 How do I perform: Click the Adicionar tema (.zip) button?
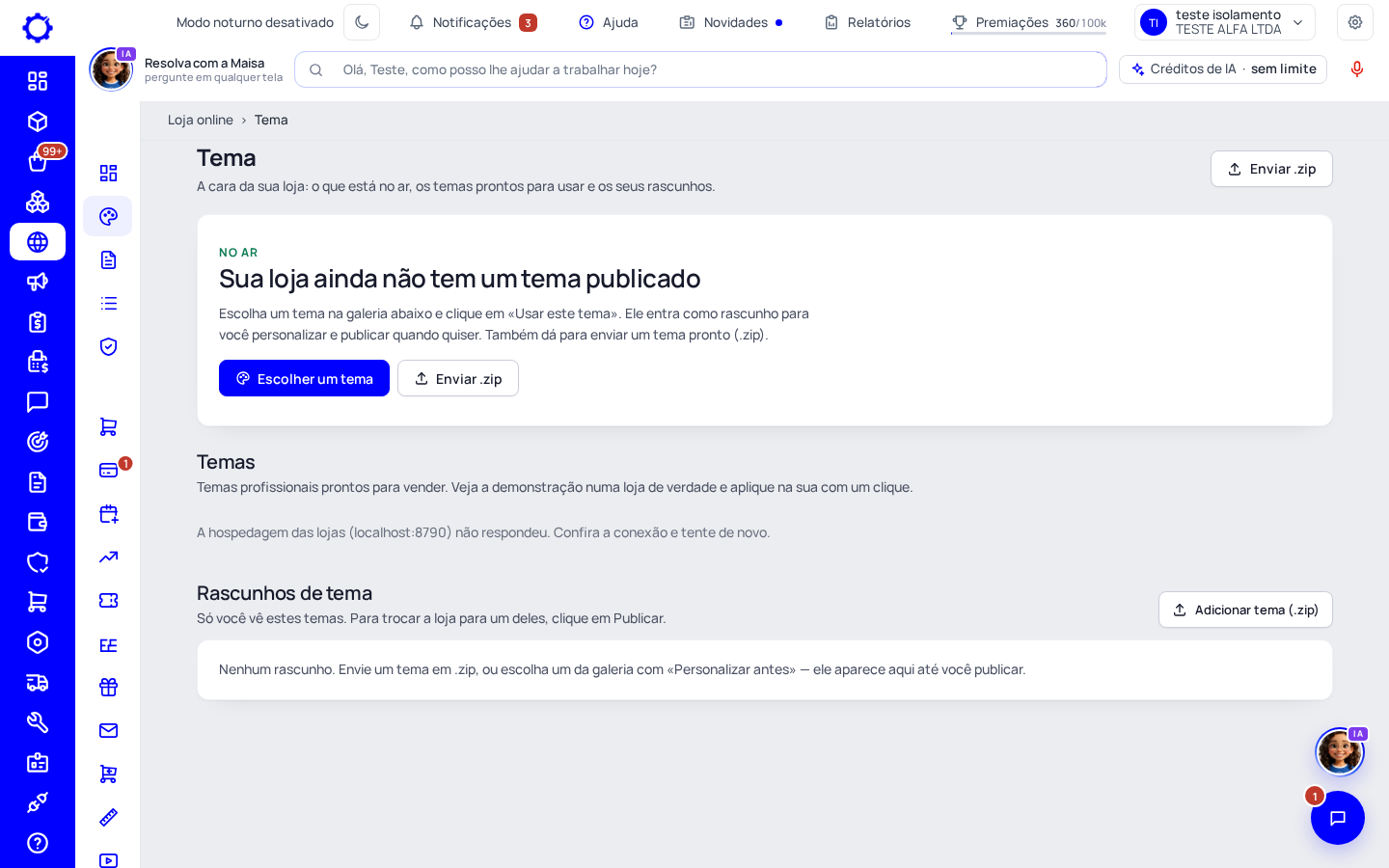1245,610
